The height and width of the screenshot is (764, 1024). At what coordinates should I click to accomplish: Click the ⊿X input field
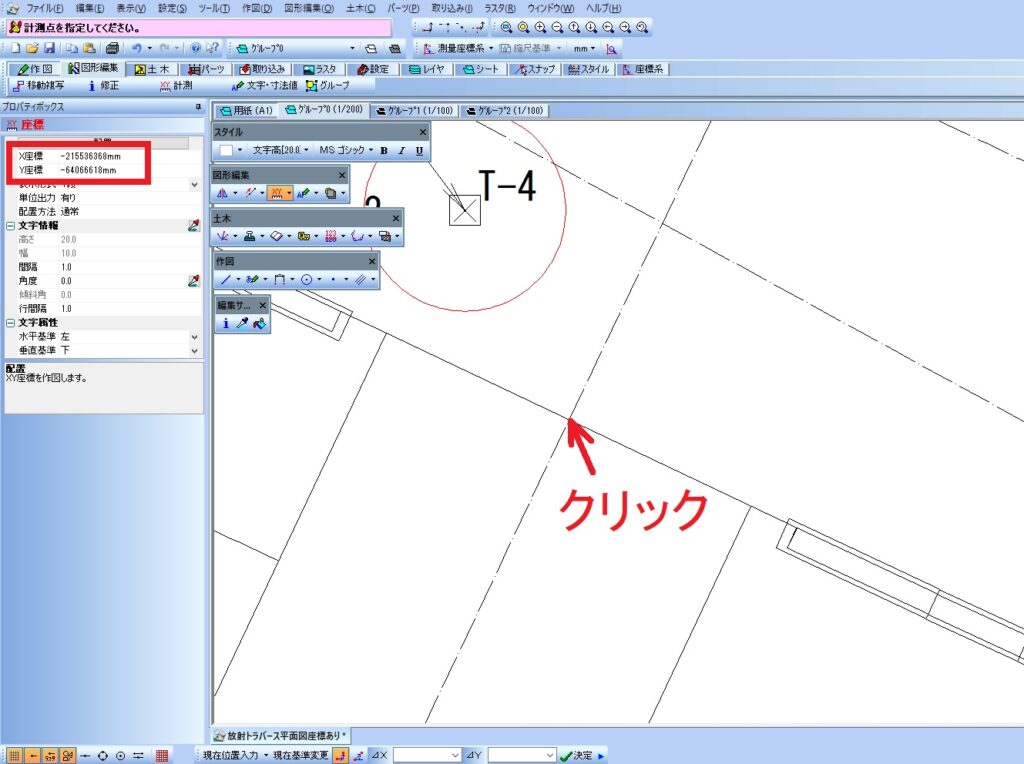coord(427,755)
